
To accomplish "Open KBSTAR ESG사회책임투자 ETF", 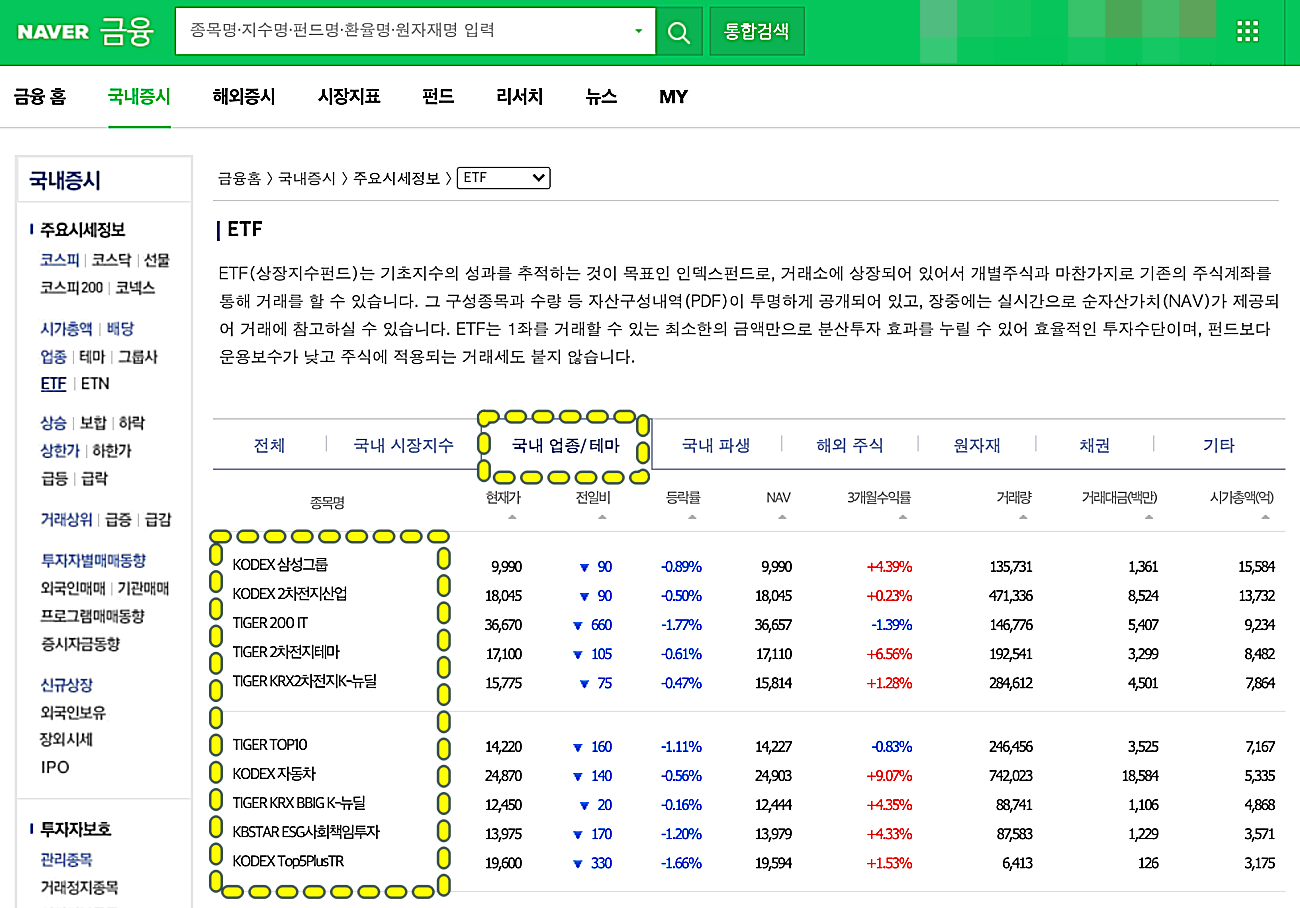I will point(306,833).
